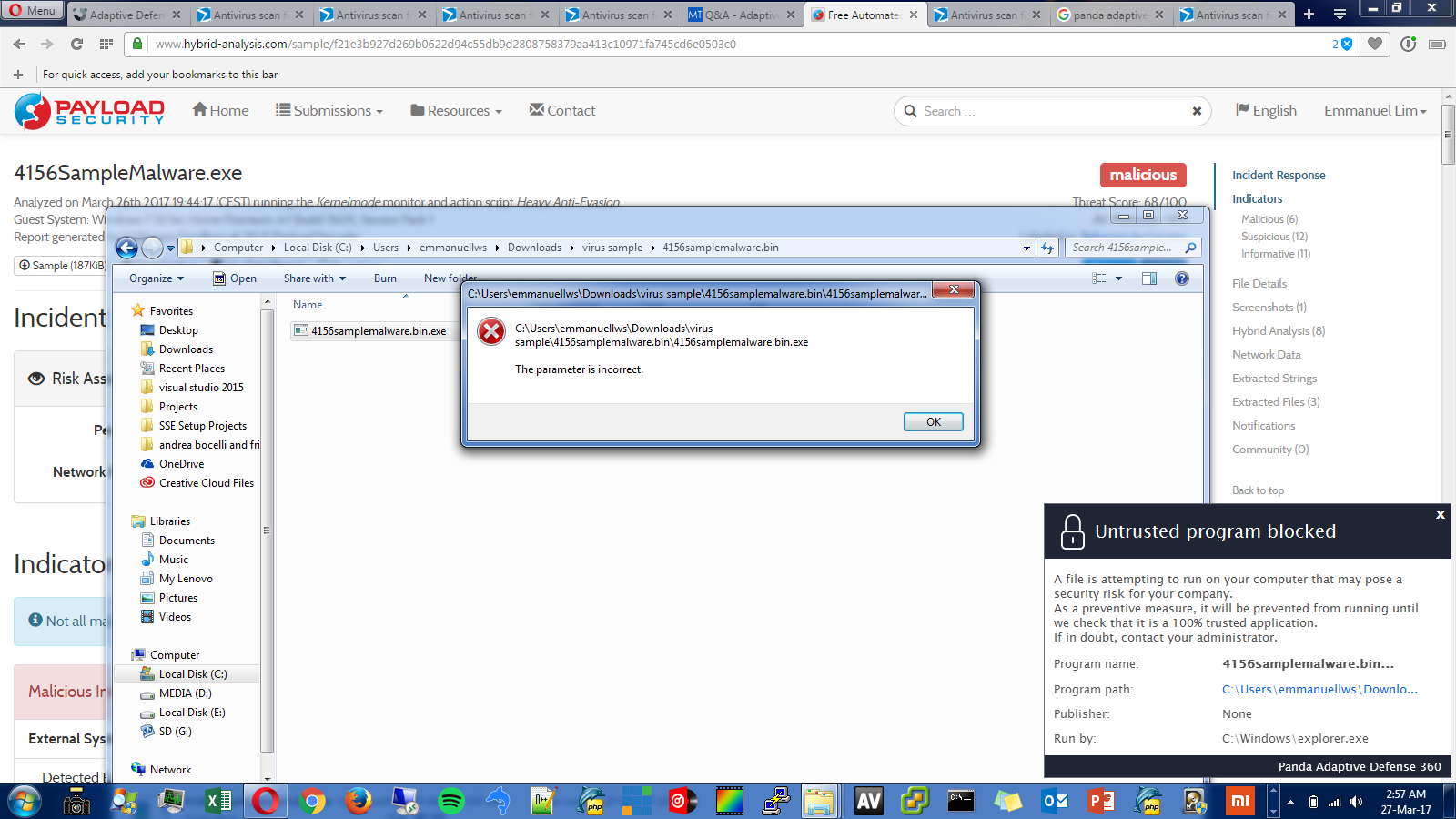Open PowerPoint from the taskbar
Image resolution: width=1456 pixels, height=819 pixels.
point(1102,802)
